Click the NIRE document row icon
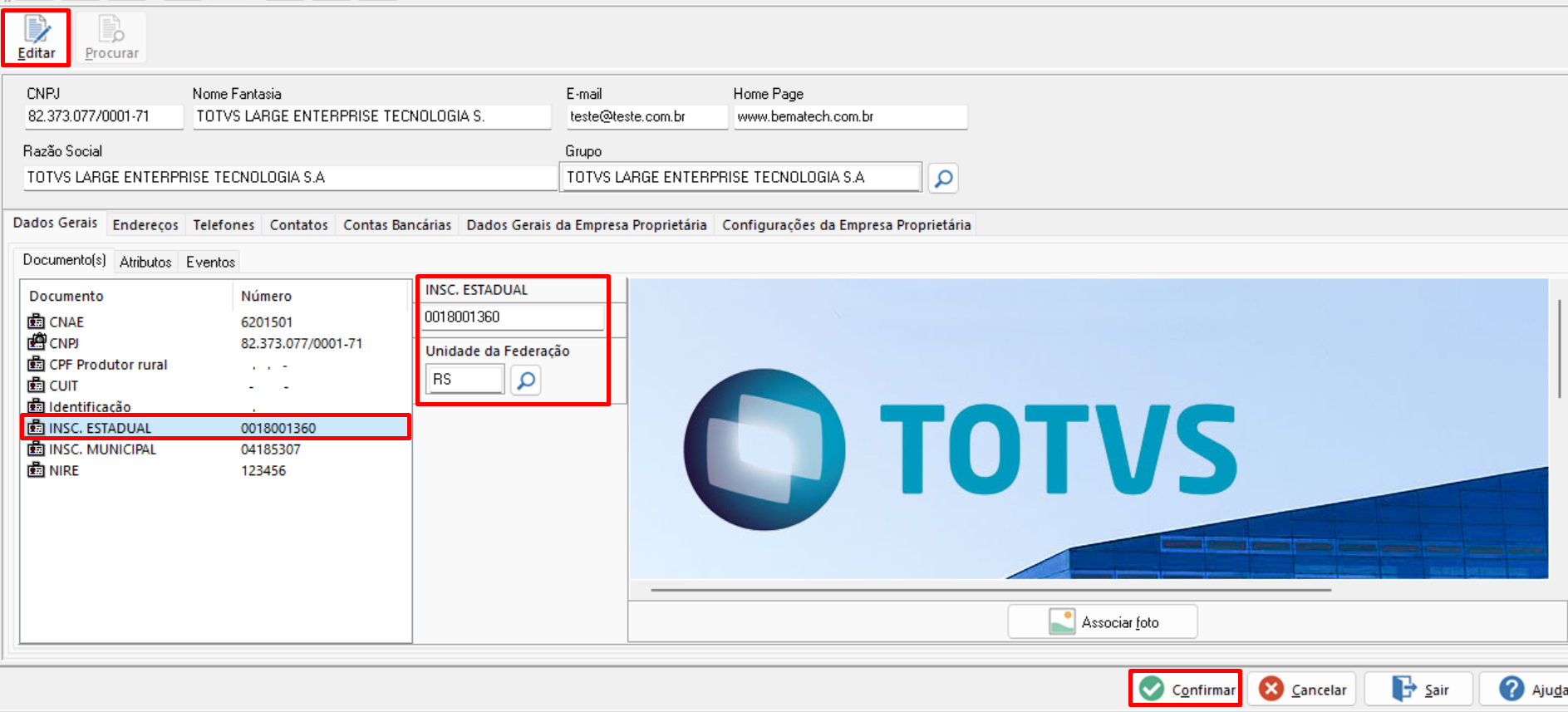This screenshot has height=712, width=1568. tap(36, 470)
